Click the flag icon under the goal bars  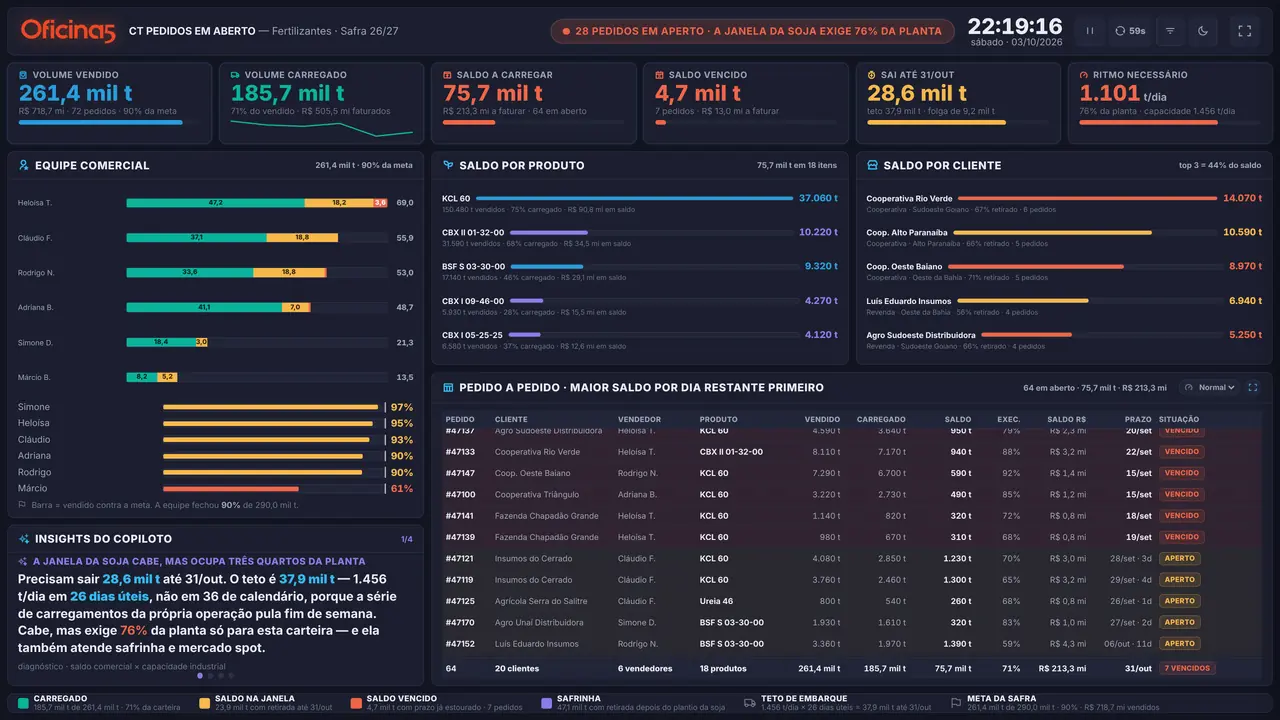coord(22,506)
